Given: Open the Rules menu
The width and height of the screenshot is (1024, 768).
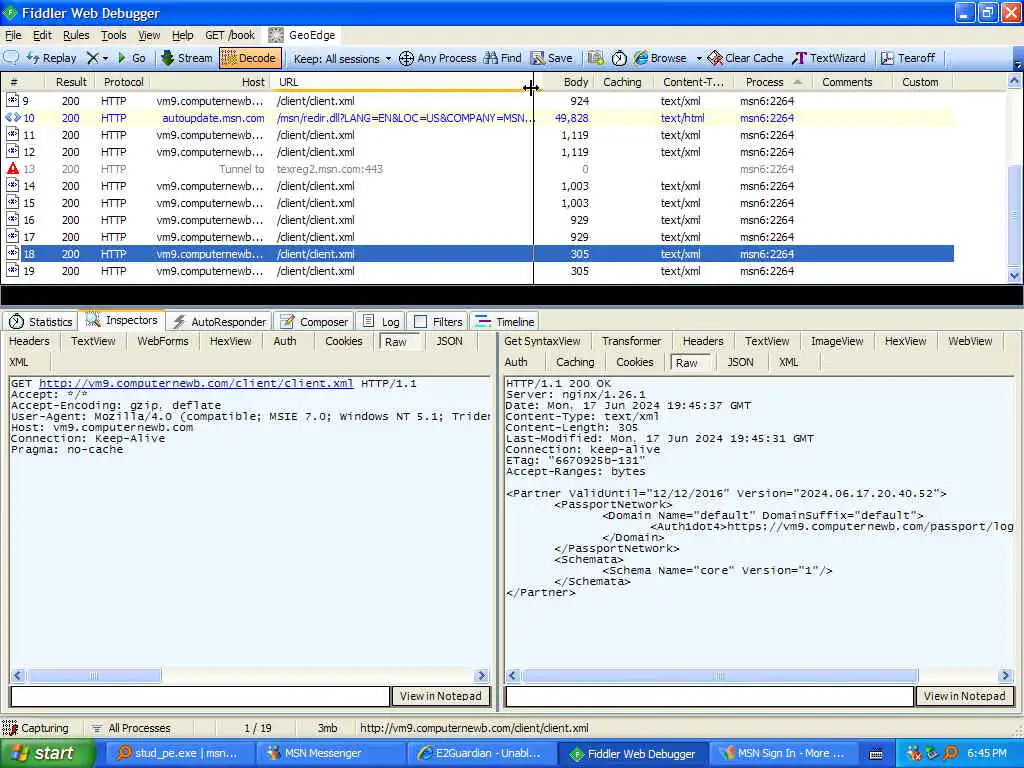Looking at the screenshot, I should pos(76,35).
